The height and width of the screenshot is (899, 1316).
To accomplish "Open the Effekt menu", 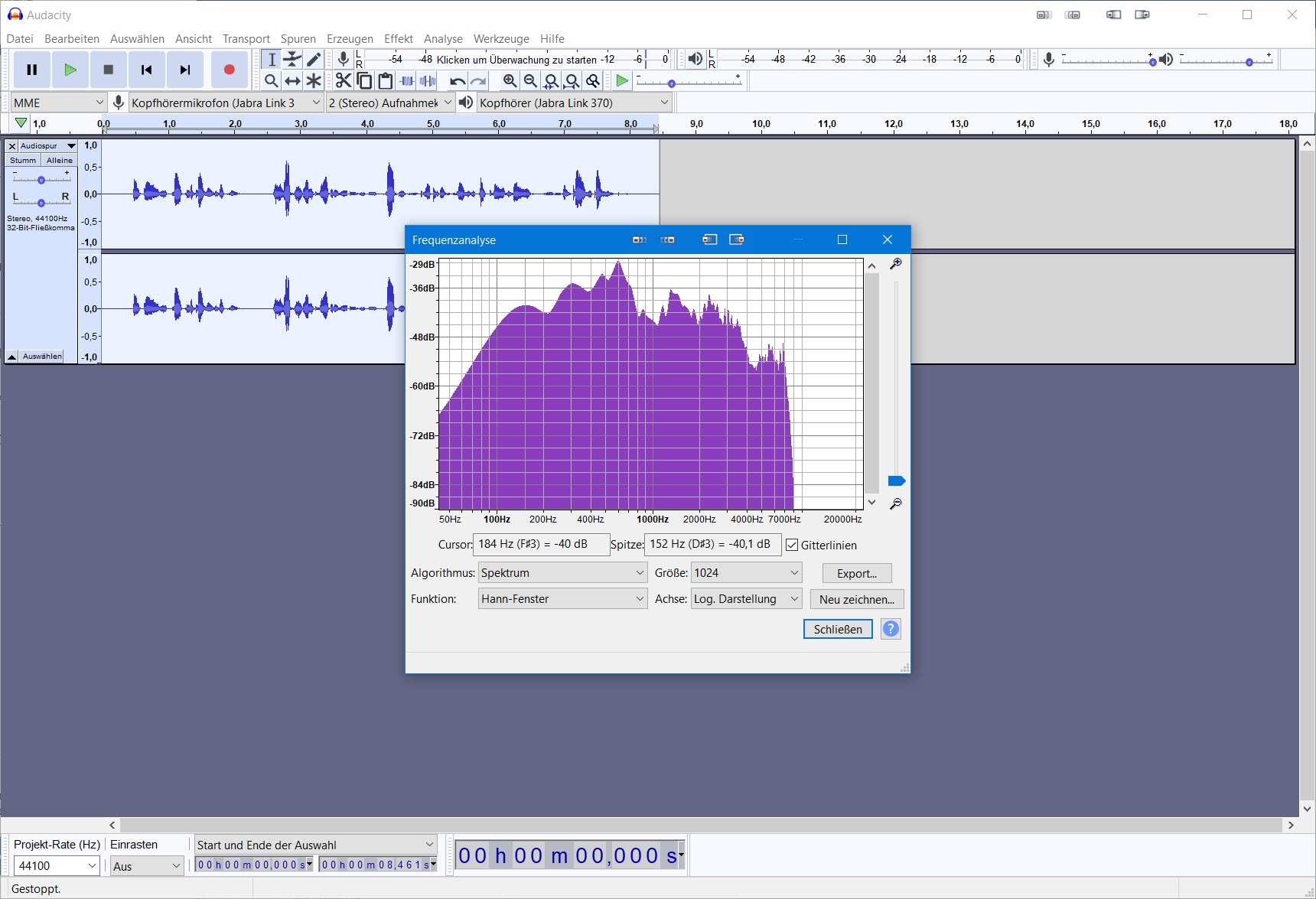I will coord(399,39).
